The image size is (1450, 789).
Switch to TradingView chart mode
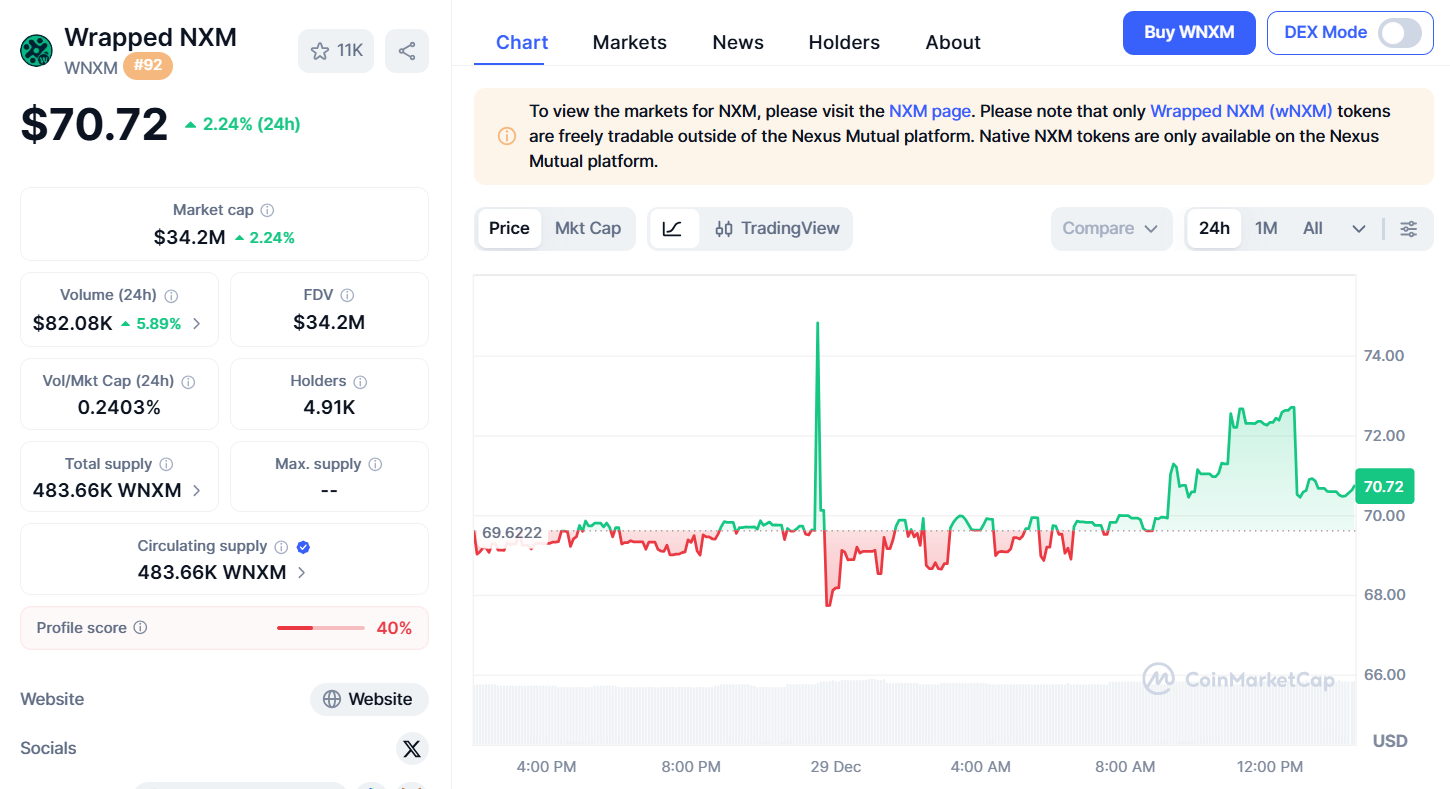[x=777, y=229]
